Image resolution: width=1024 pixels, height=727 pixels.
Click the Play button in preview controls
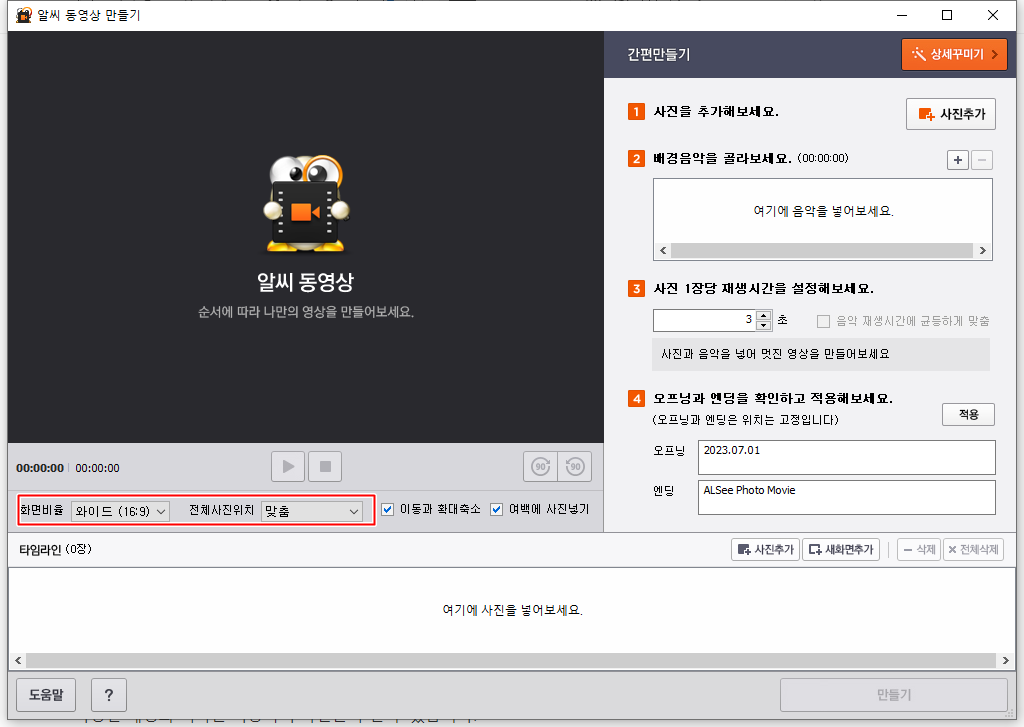288,466
